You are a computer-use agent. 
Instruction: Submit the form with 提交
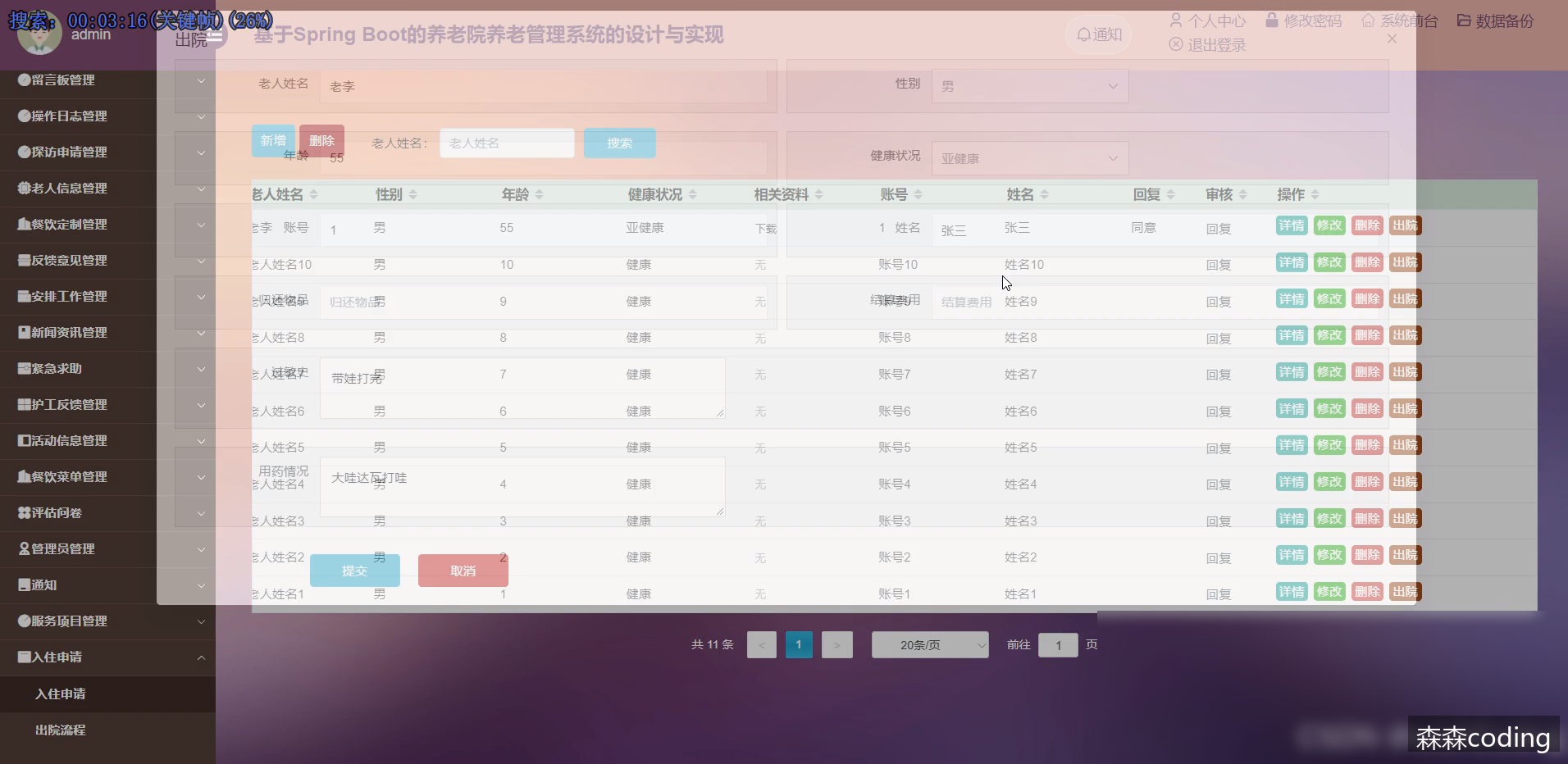(355, 571)
